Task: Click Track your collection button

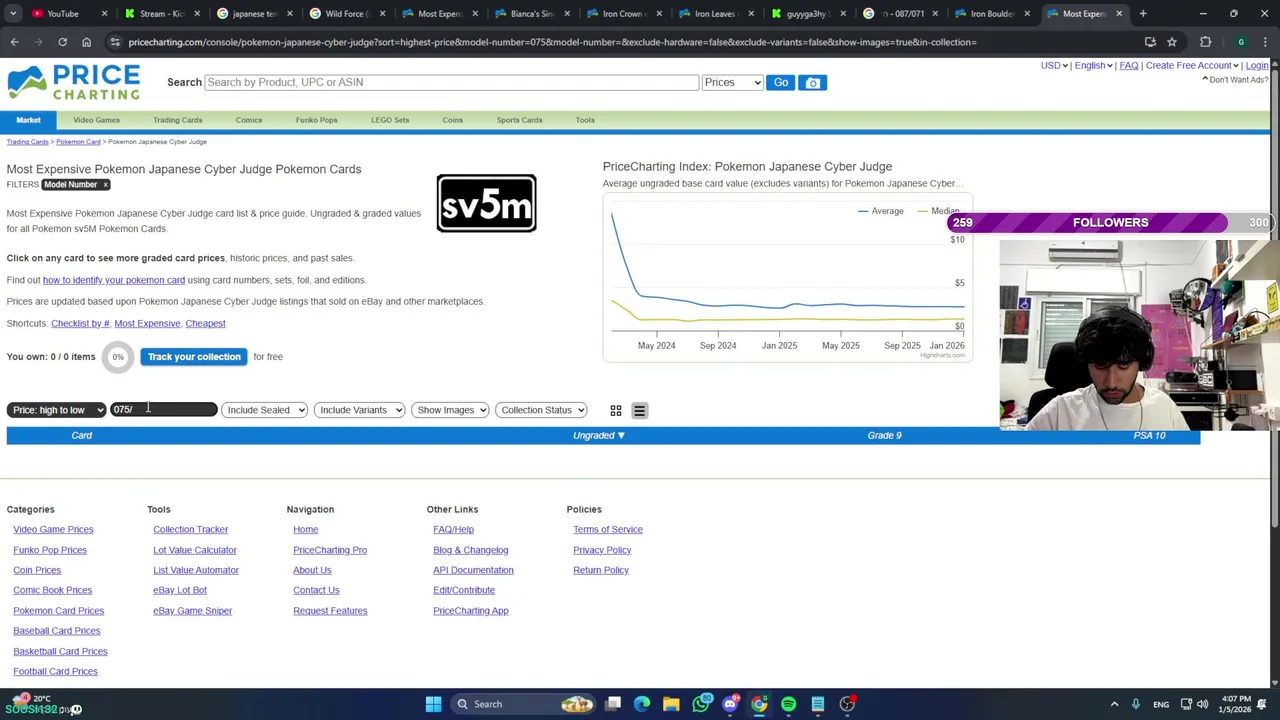Action: coord(194,357)
